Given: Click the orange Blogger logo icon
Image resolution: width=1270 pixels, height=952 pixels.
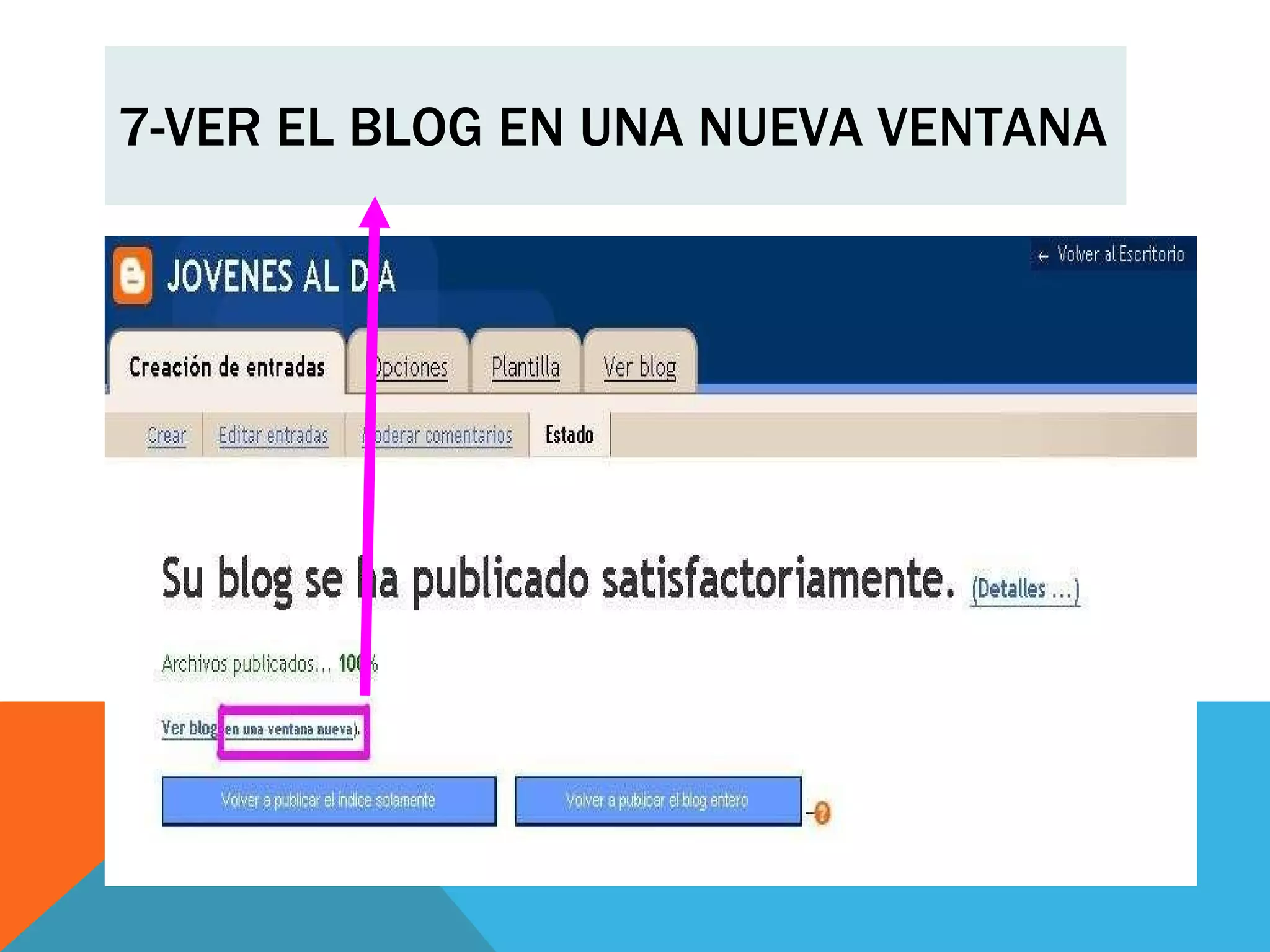Looking at the screenshot, I should tap(132, 276).
